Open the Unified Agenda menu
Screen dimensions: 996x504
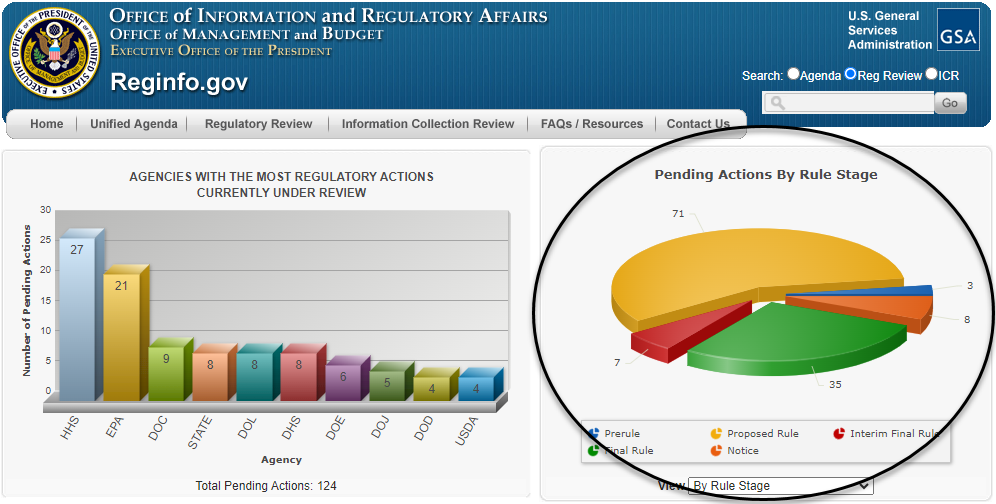pos(133,124)
